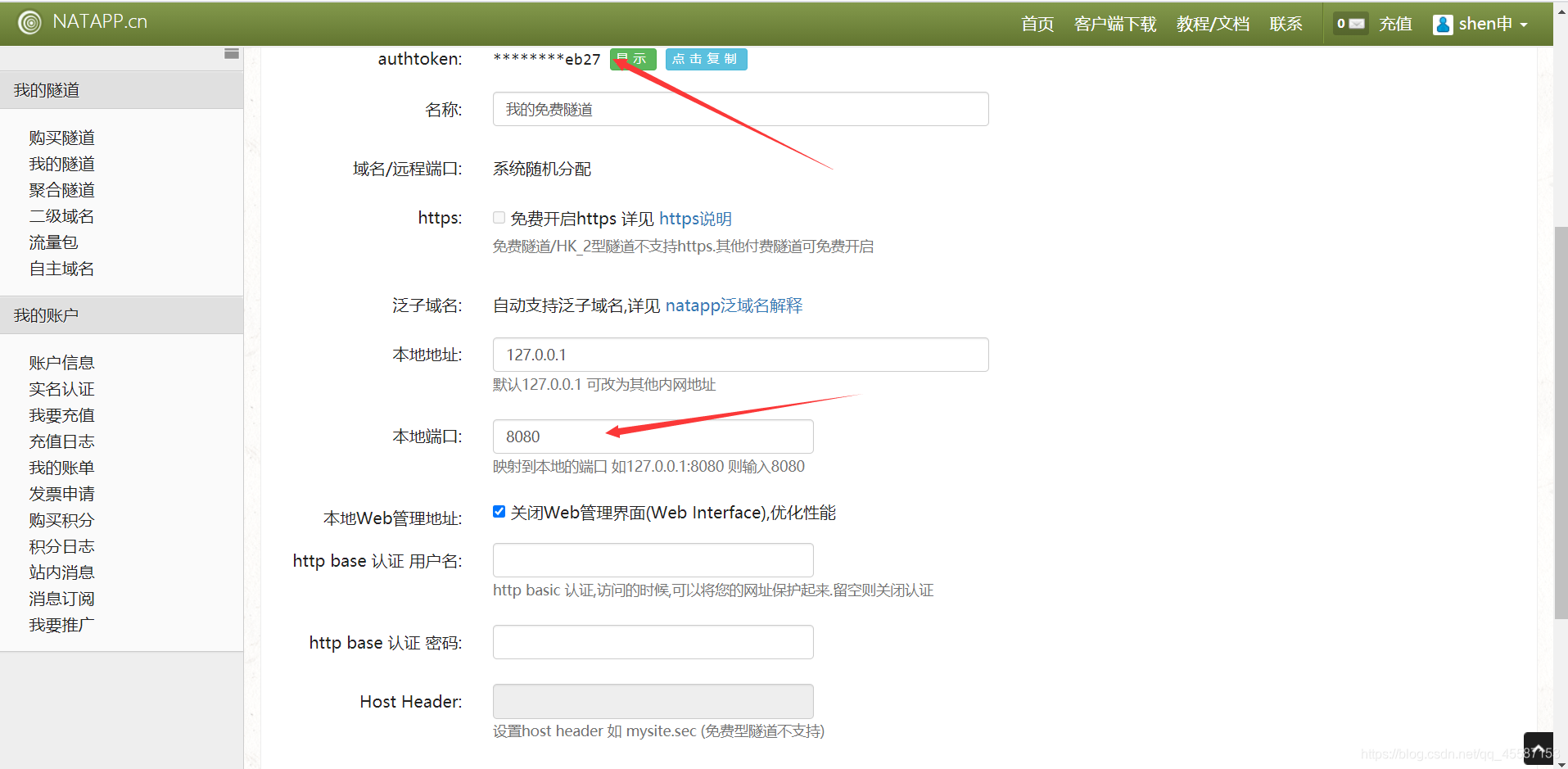Open 自主域名 in the sidebar
Image resolution: width=1568 pixels, height=769 pixels.
click(x=61, y=269)
